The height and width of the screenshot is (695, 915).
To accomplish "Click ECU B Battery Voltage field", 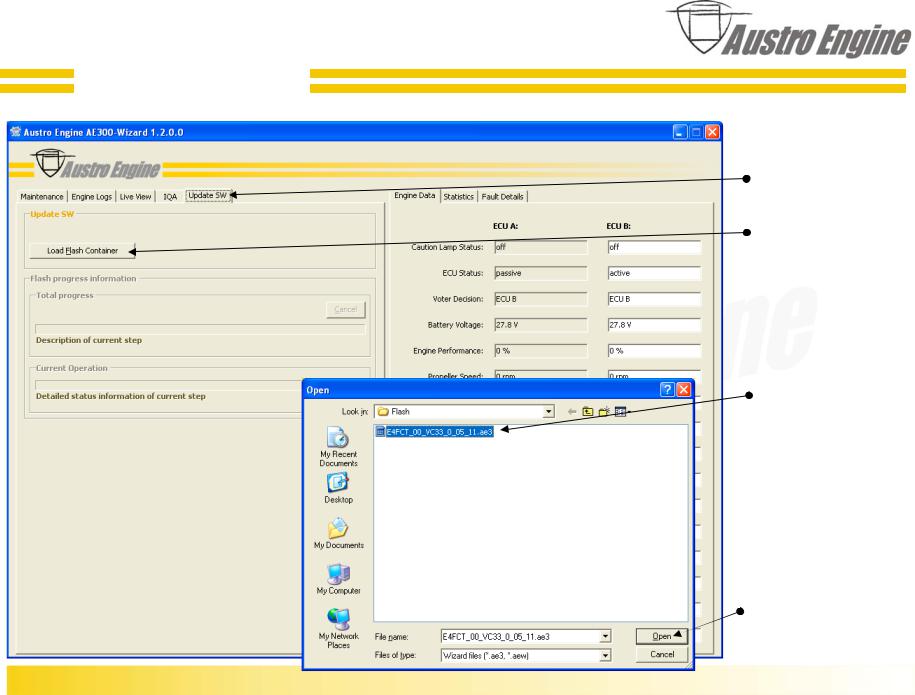I will [x=654, y=325].
